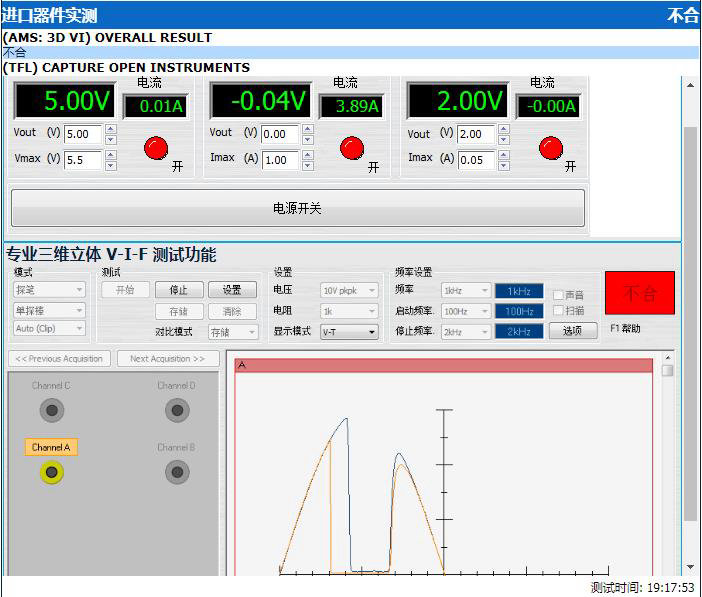Viewport: 702px width, 597px height.
Task: Click the blue 2kHz stop frequency display
Action: 519,332
